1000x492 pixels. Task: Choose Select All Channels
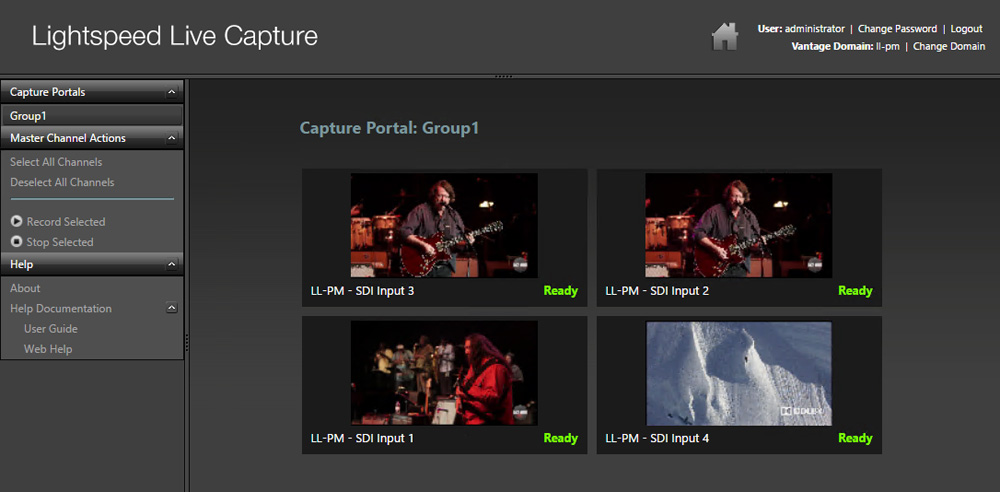click(x=56, y=162)
